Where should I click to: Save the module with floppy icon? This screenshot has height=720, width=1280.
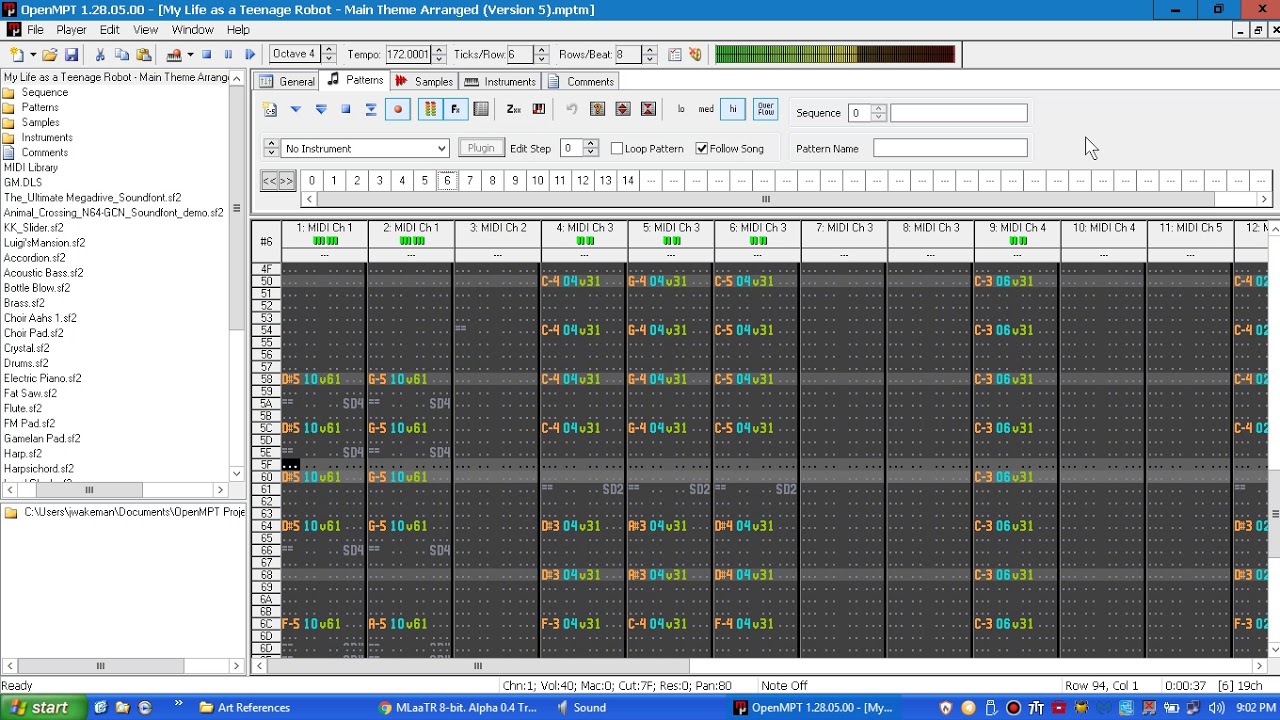tap(71, 55)
